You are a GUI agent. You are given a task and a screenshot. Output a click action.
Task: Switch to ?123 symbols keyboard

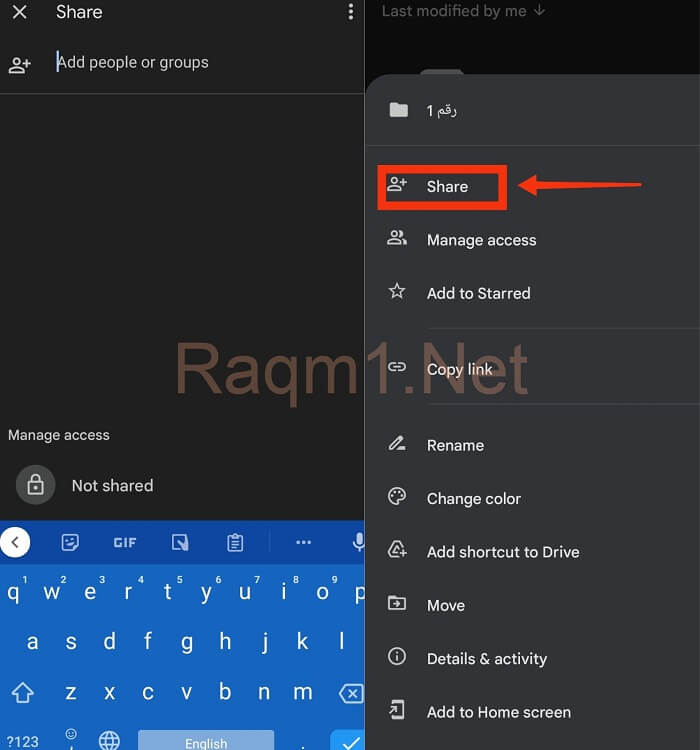pyautogui.click(x=22, y=740)
